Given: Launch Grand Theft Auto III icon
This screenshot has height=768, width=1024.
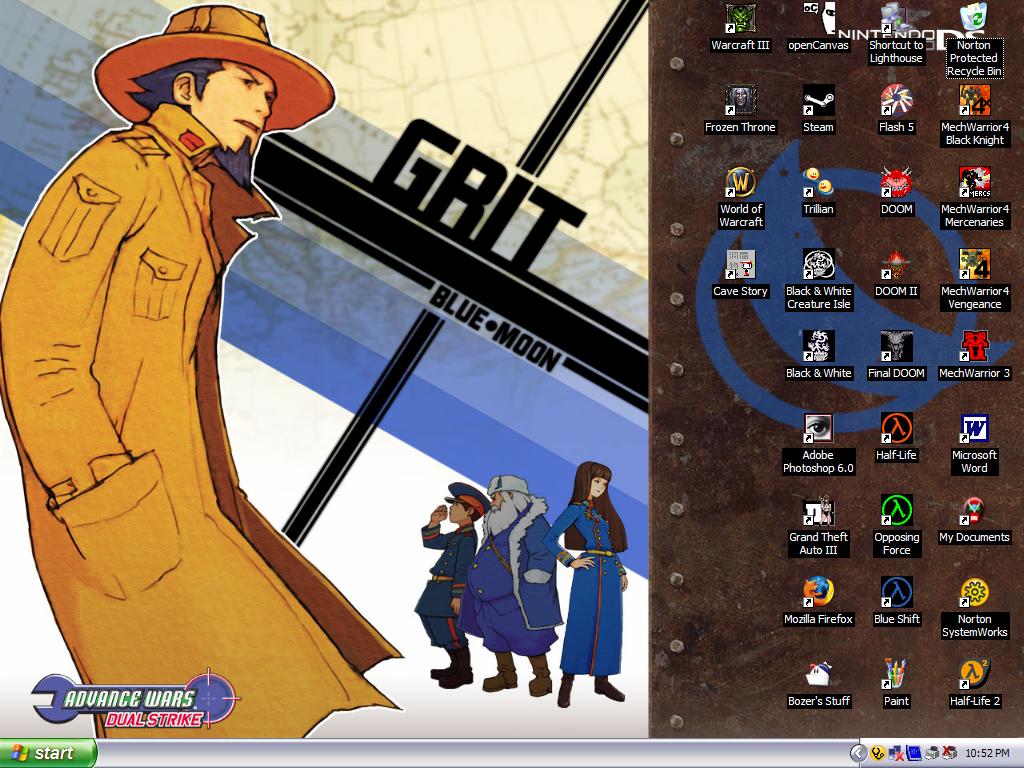Looking at the screenshot, I should 818,511.
